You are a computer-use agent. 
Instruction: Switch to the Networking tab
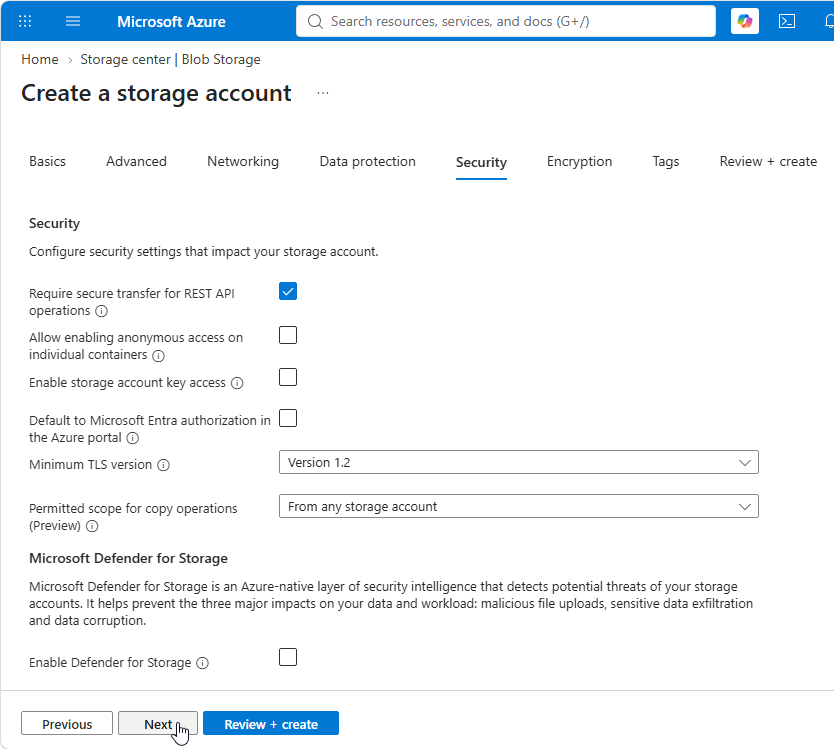coord(243,162)
